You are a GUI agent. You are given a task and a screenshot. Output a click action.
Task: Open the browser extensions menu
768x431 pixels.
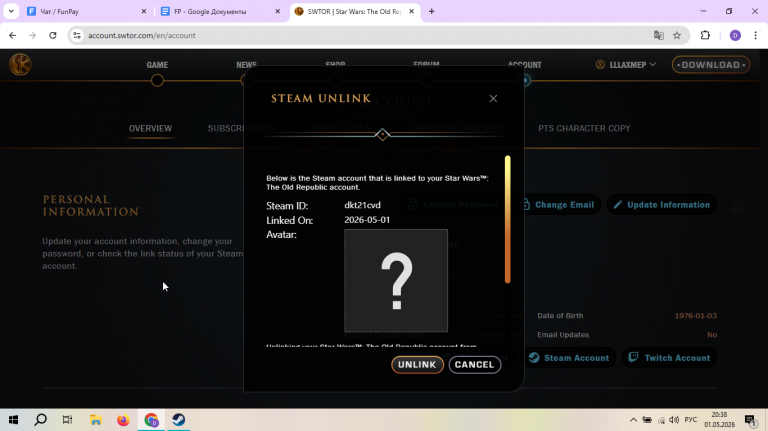pos(705,35)
